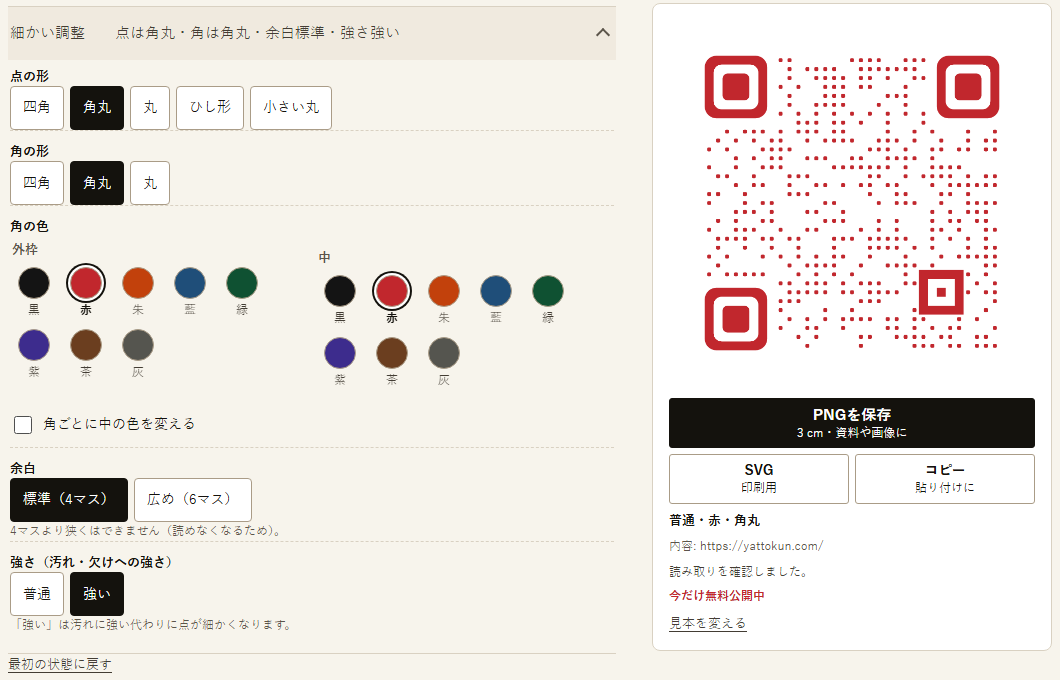Click the 今だけ無料公開中 notice

(x=717, y=596)
